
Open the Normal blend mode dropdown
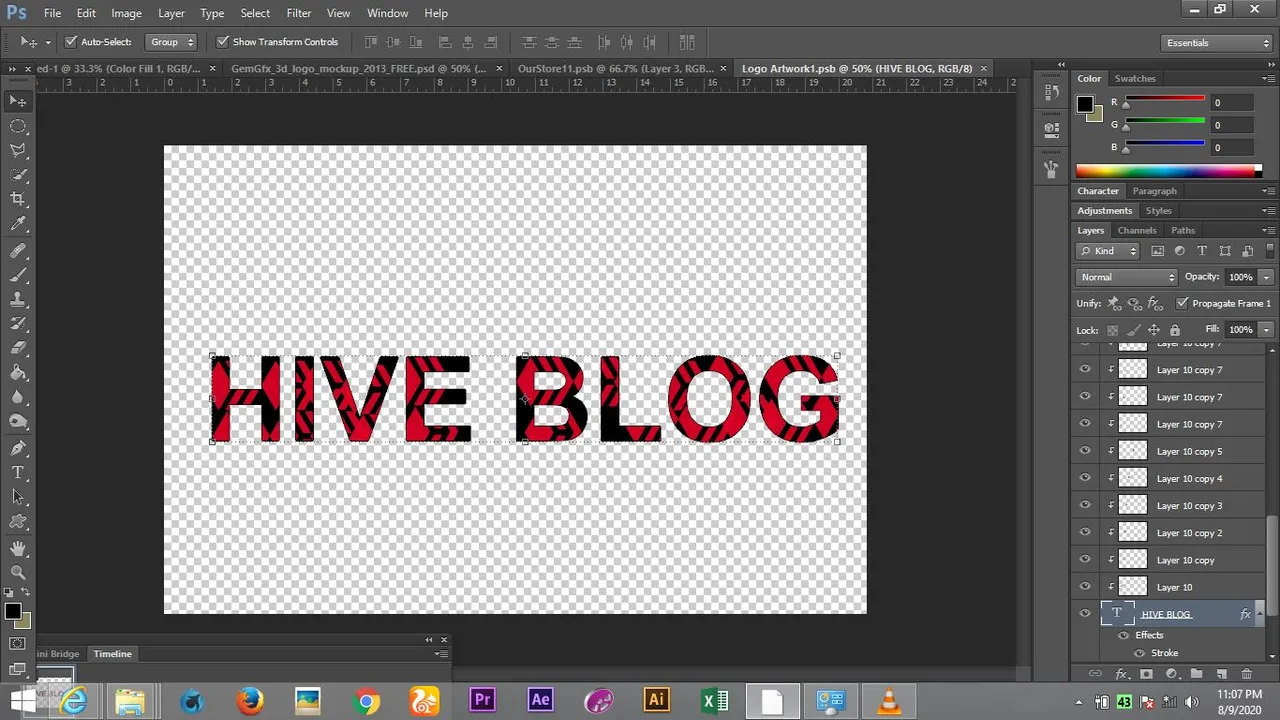pos(1127,277)
